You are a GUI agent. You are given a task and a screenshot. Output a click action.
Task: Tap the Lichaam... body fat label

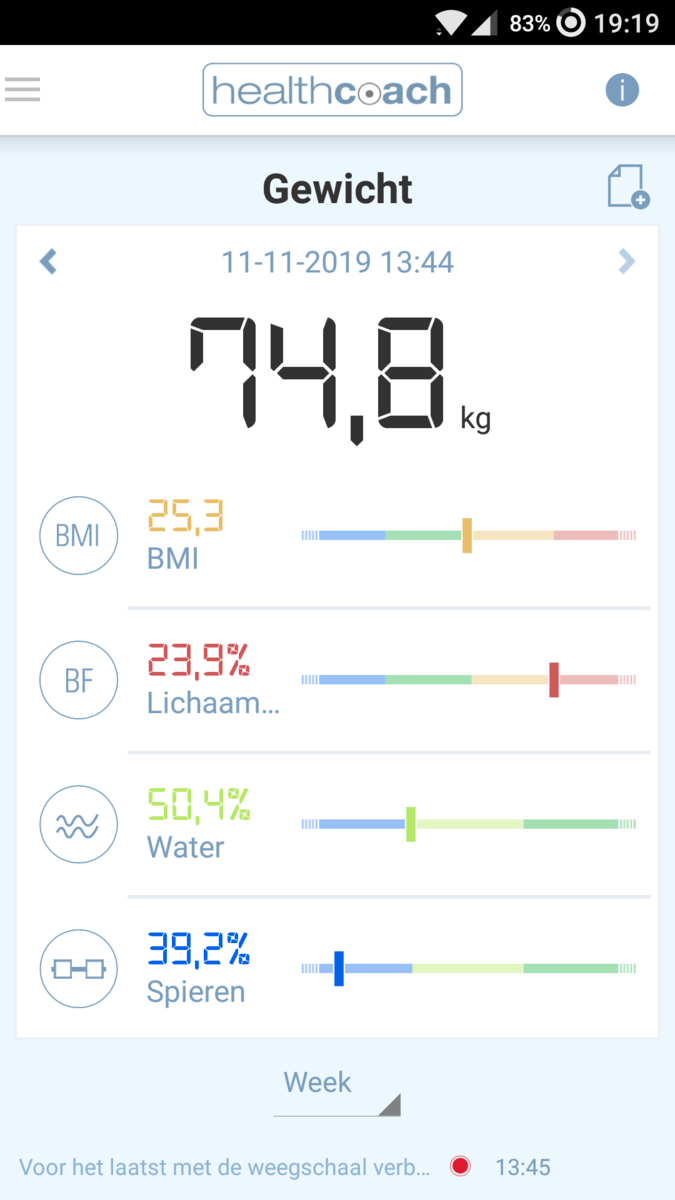(212, 703)
